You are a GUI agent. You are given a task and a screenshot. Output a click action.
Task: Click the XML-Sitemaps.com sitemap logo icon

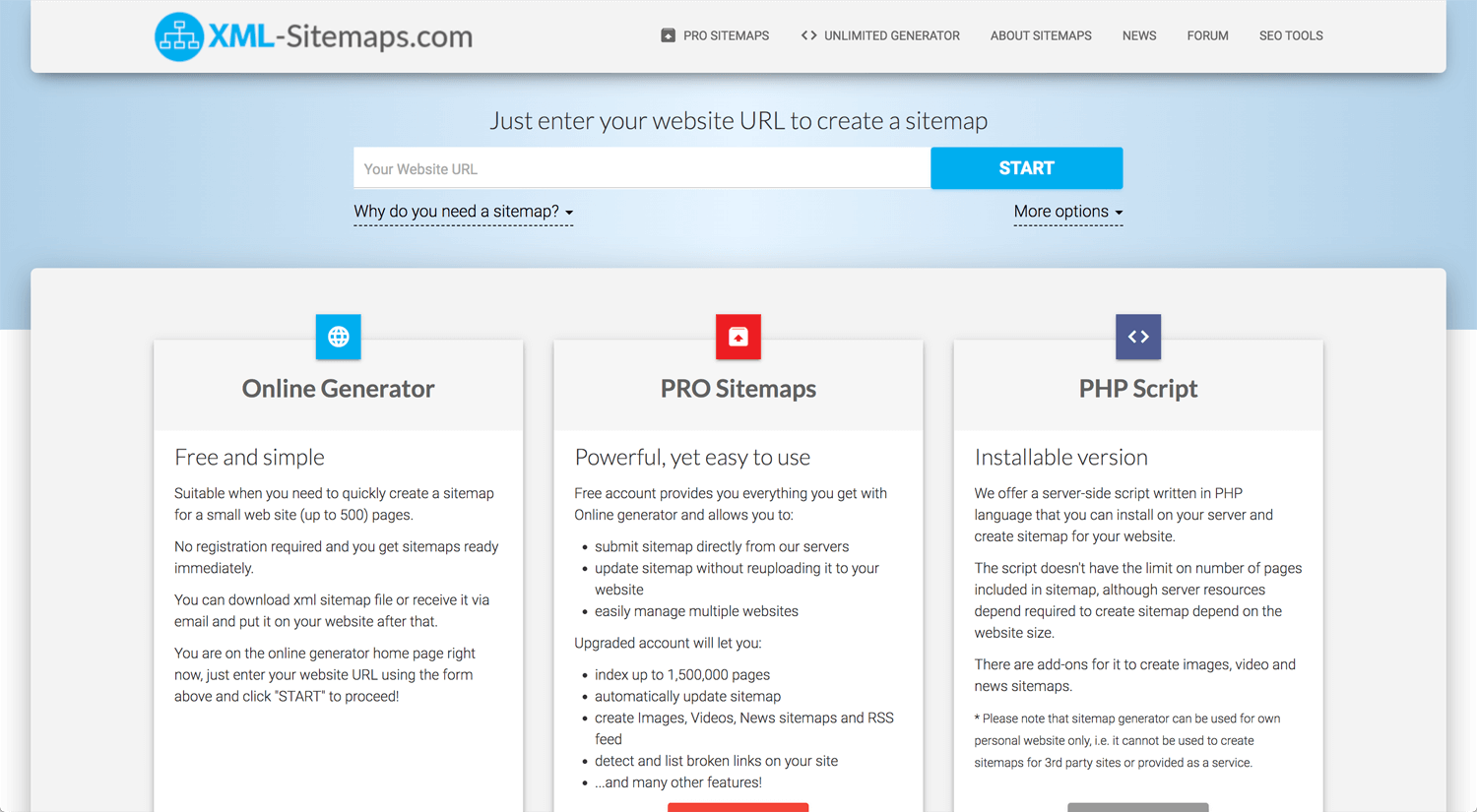coord(179,36)
